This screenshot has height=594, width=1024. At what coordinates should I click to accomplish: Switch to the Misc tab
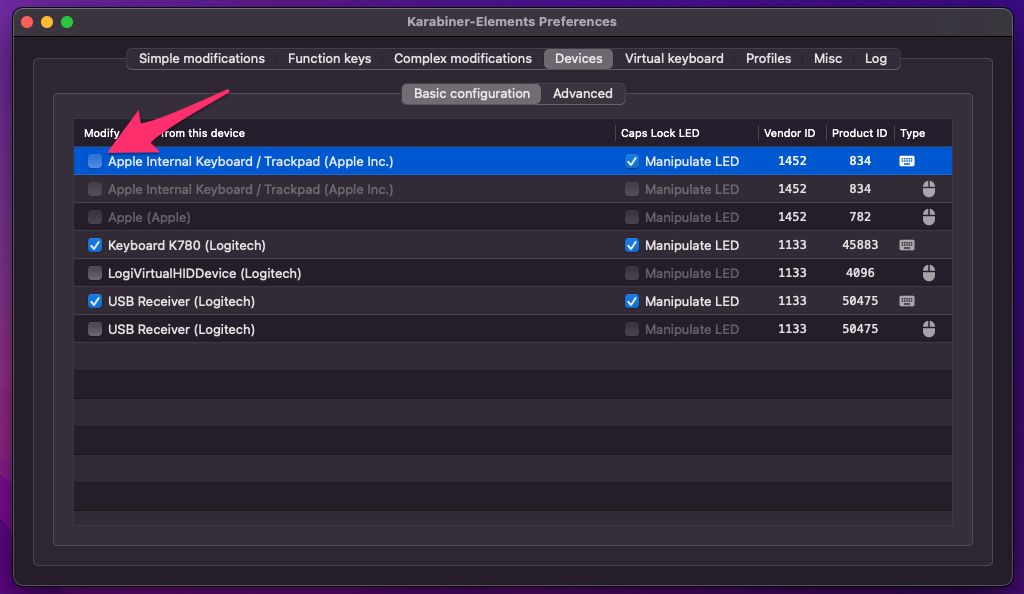point(827,59)
